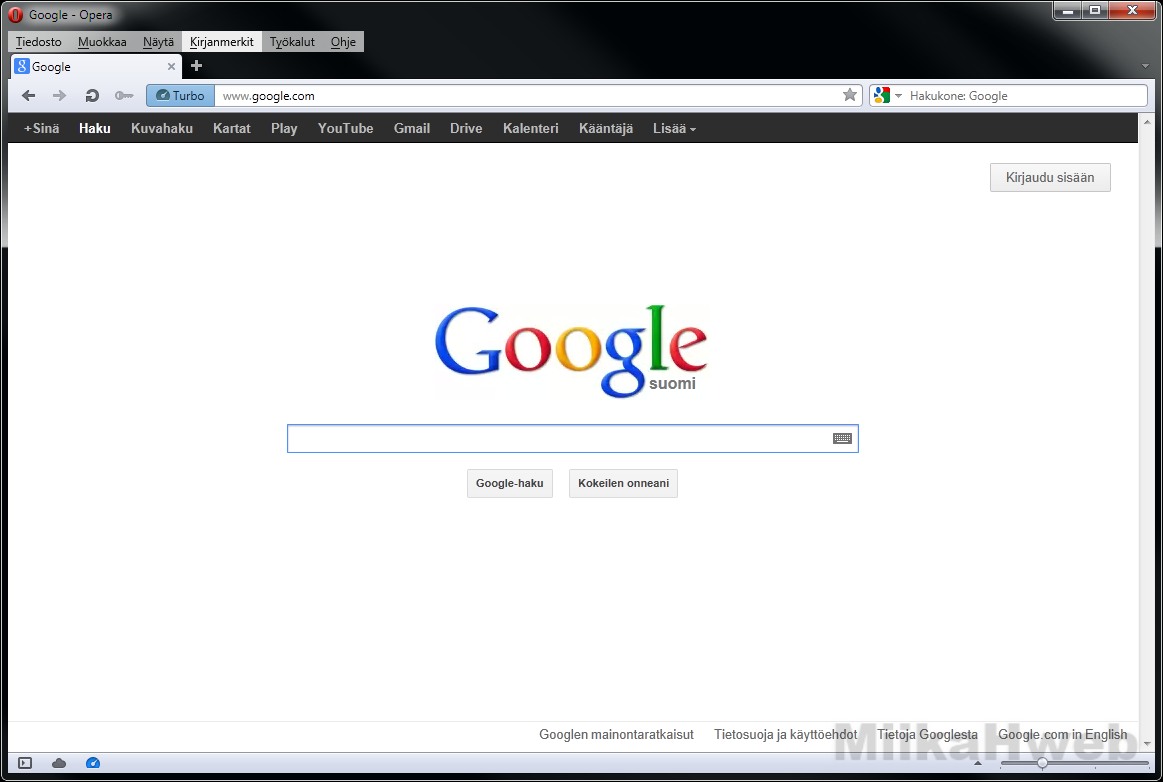Open the Muokkaa menu
The width and height of the screenshot is (1163, 782).
102,42
